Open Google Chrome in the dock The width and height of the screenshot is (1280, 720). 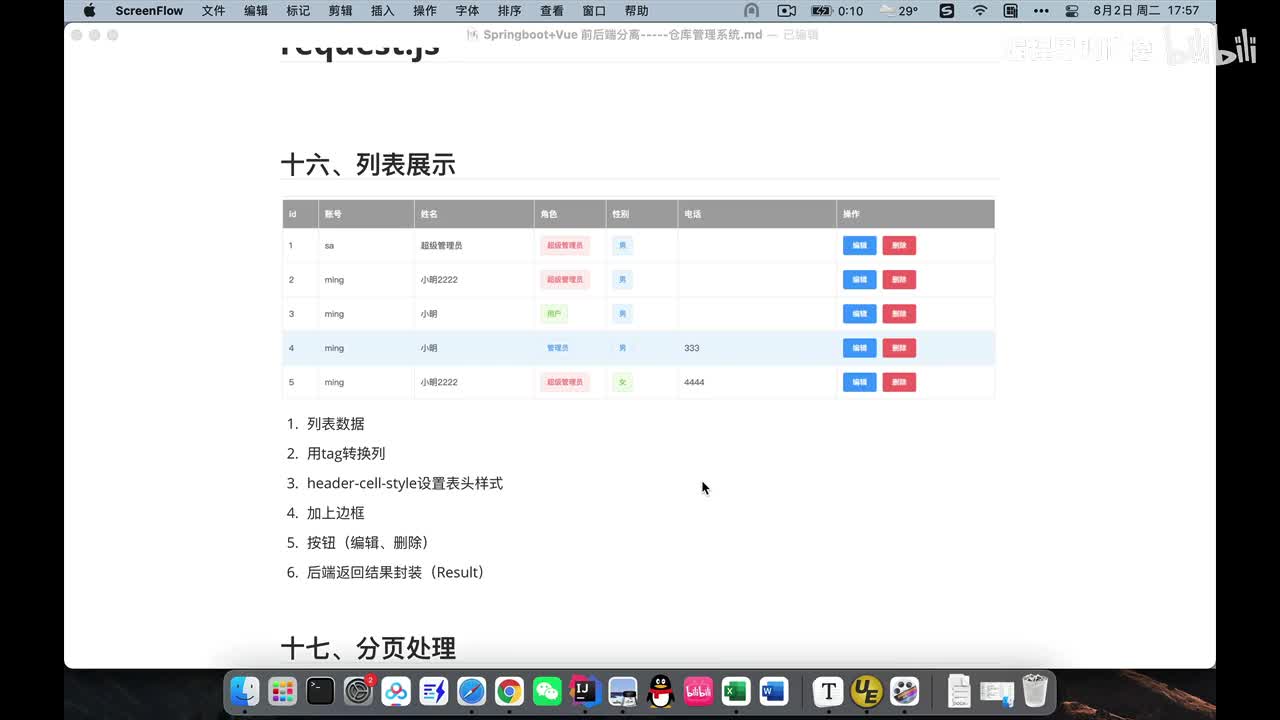510,691
